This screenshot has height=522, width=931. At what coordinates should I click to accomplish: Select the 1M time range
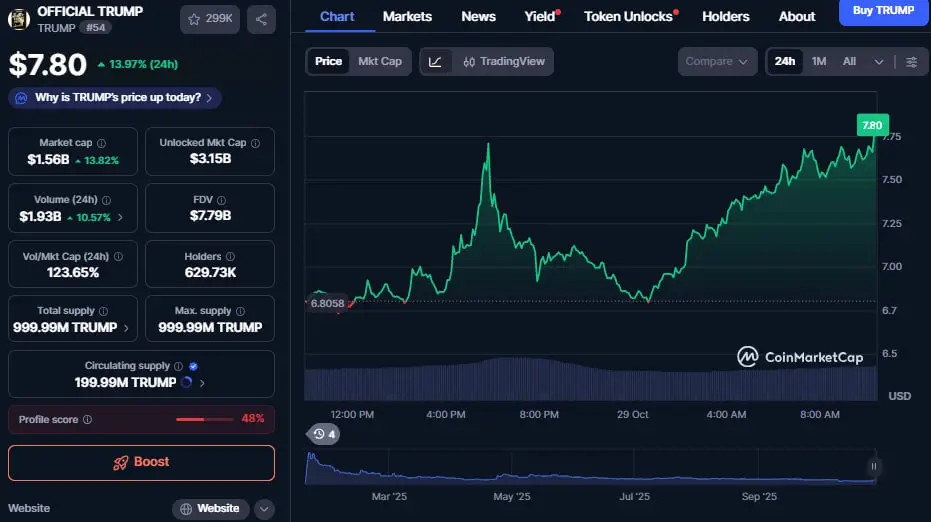(x=818, y=62)
